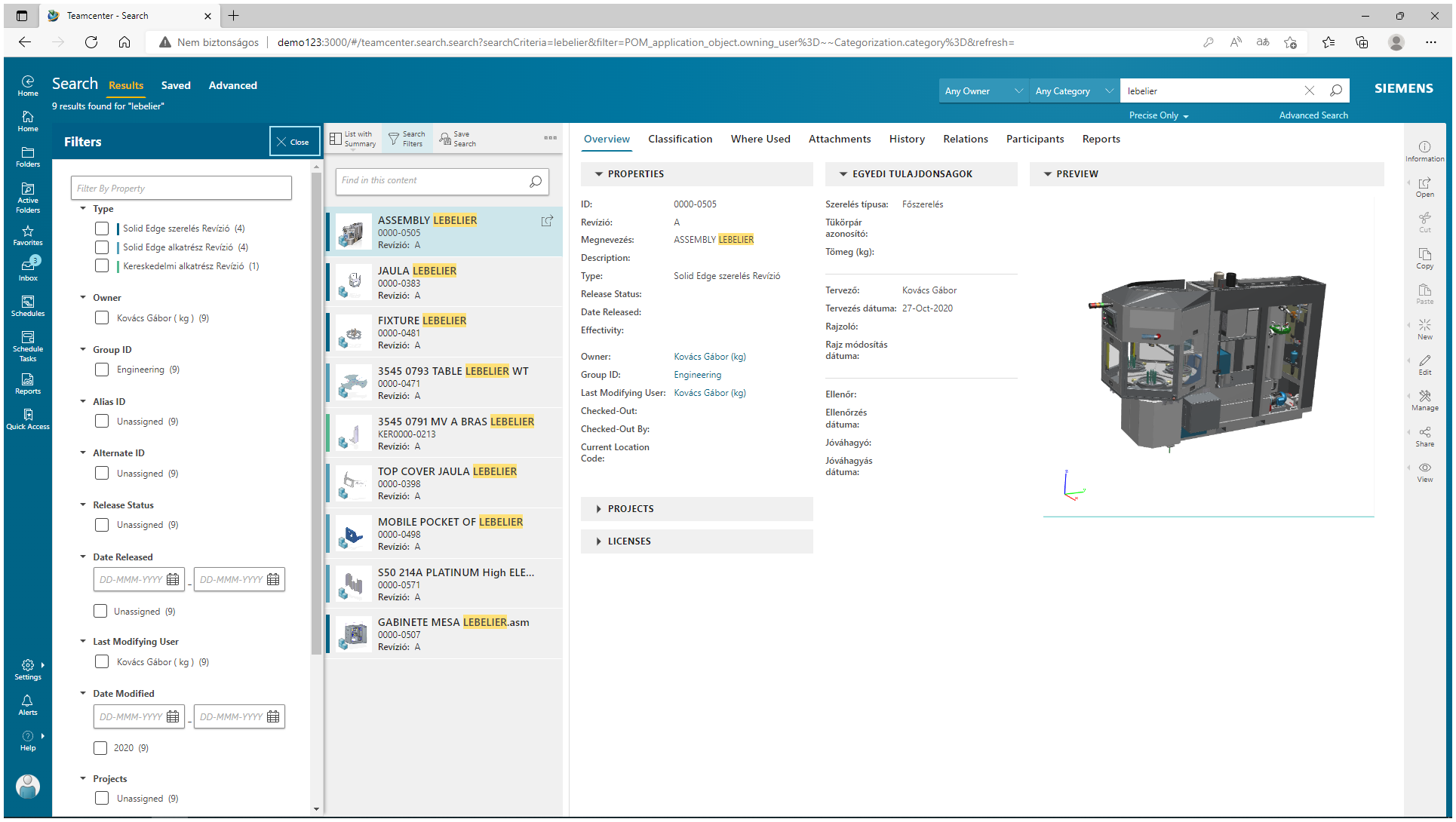1456x822 pixels.
Task: Collapse the PROPERTIES section
Action: (x=599, y=174)
